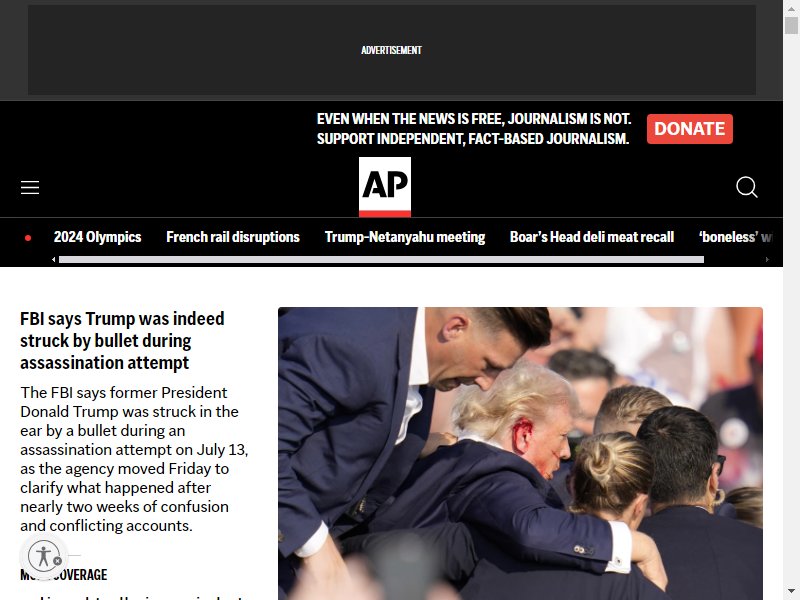Viewport: 800px width, 600px height.
Task: Click the red live dot indicator
Action: tap(28, 238)
